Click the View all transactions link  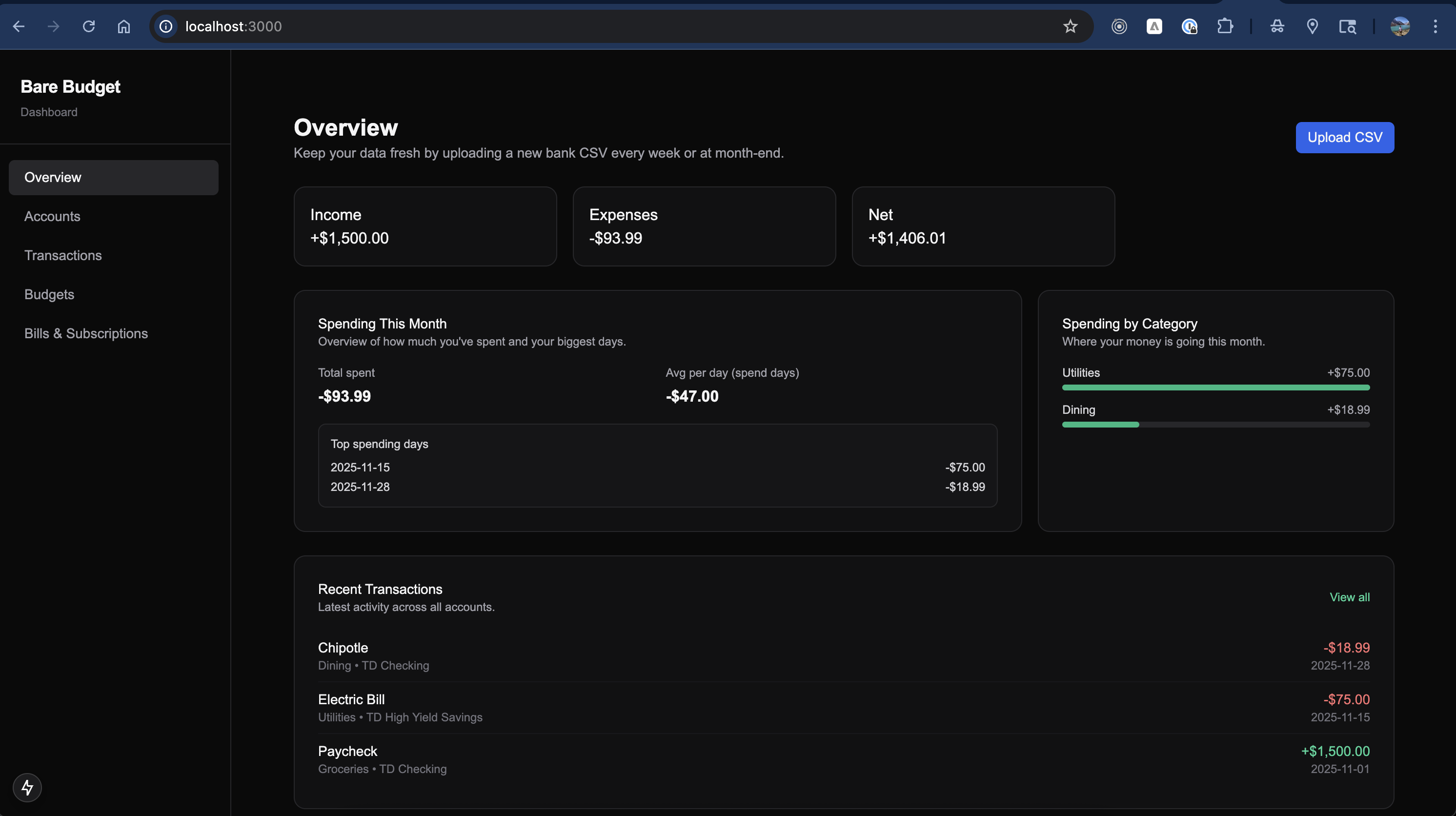click(1349, 597)
